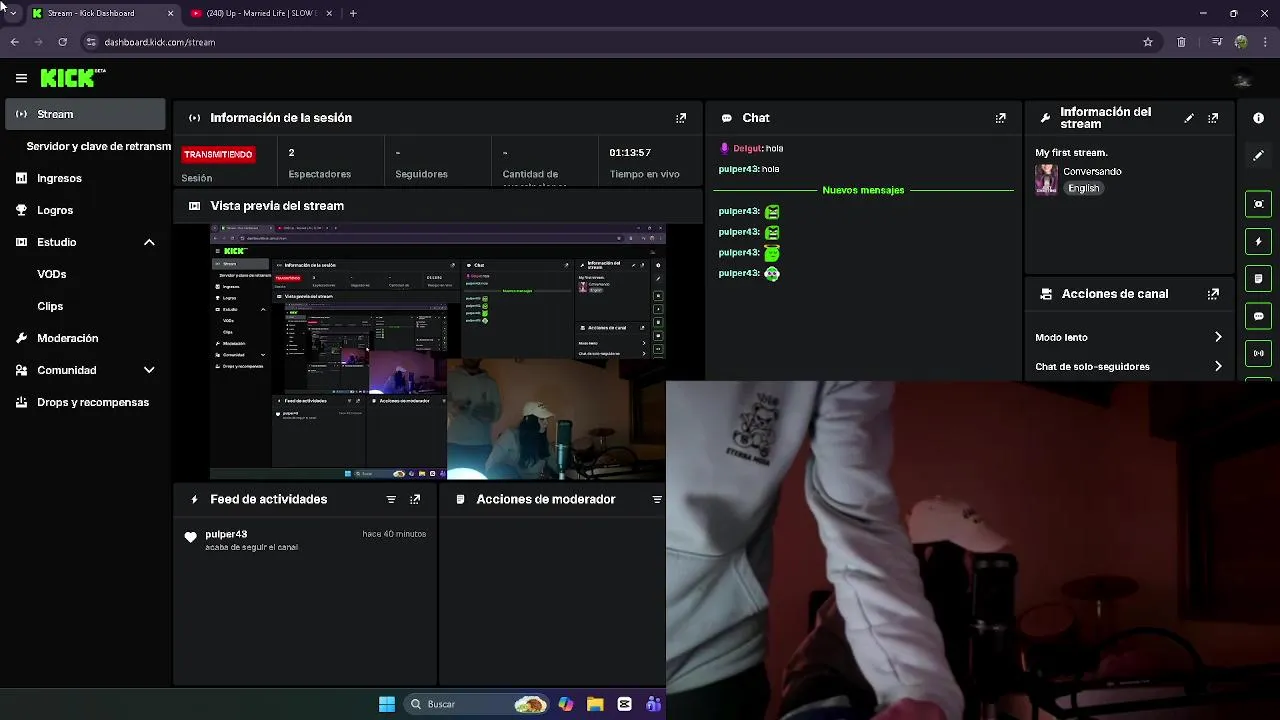Toggle the stream preview widget in right sidebar
This screenshot has width=1280, height=720.
coord(1258,204)
